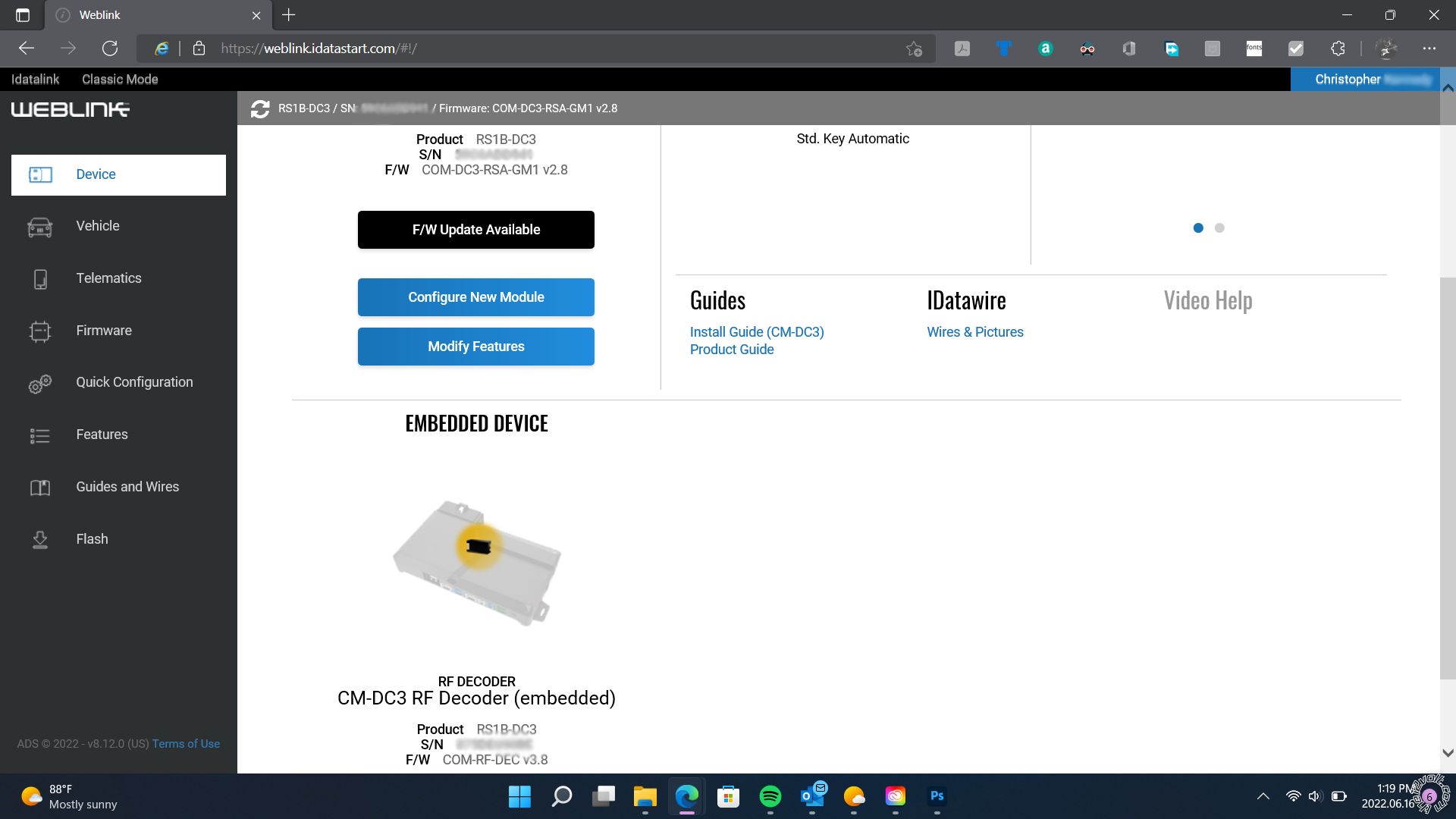The width and height of the screenshot is (1456, 819).
Task: Open browser Settings and more menu
Action: tap(1429, 49)
